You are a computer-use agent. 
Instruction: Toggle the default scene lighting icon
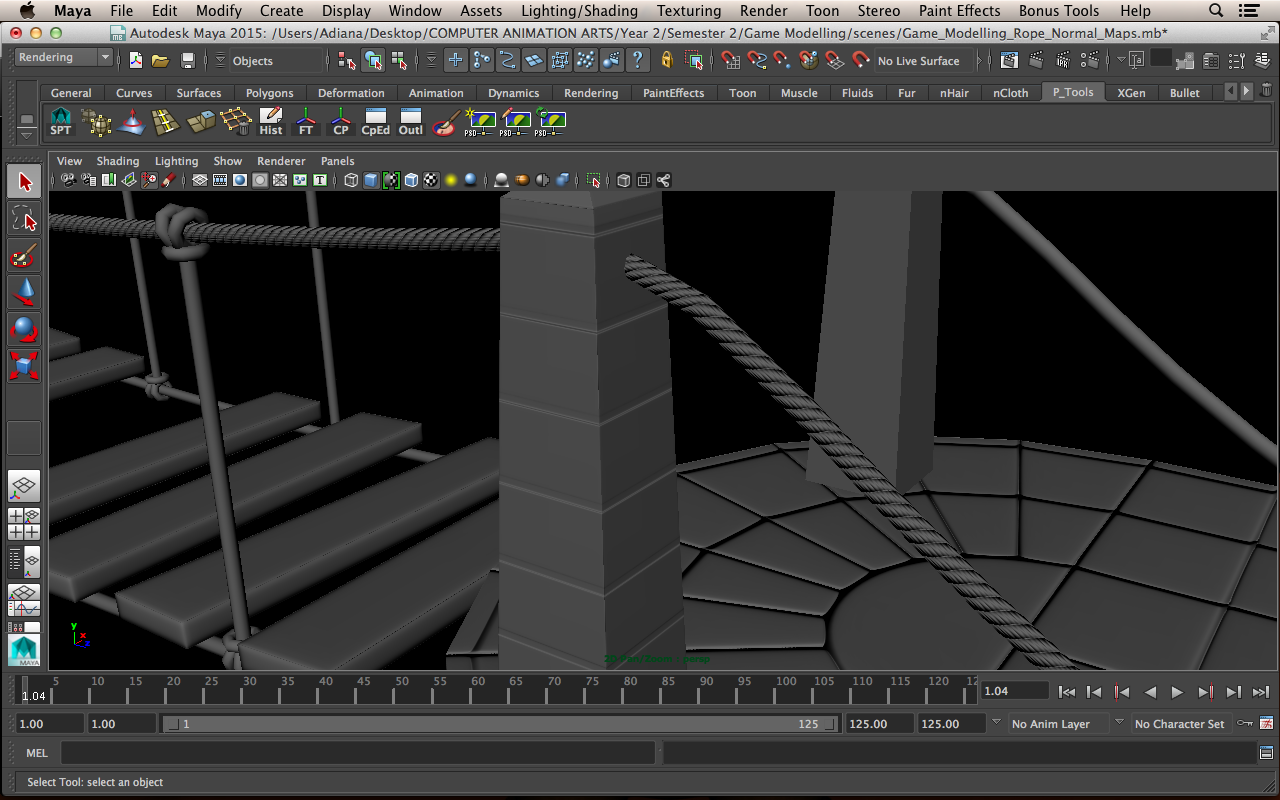pyautogui.click(x=450, y=180)
